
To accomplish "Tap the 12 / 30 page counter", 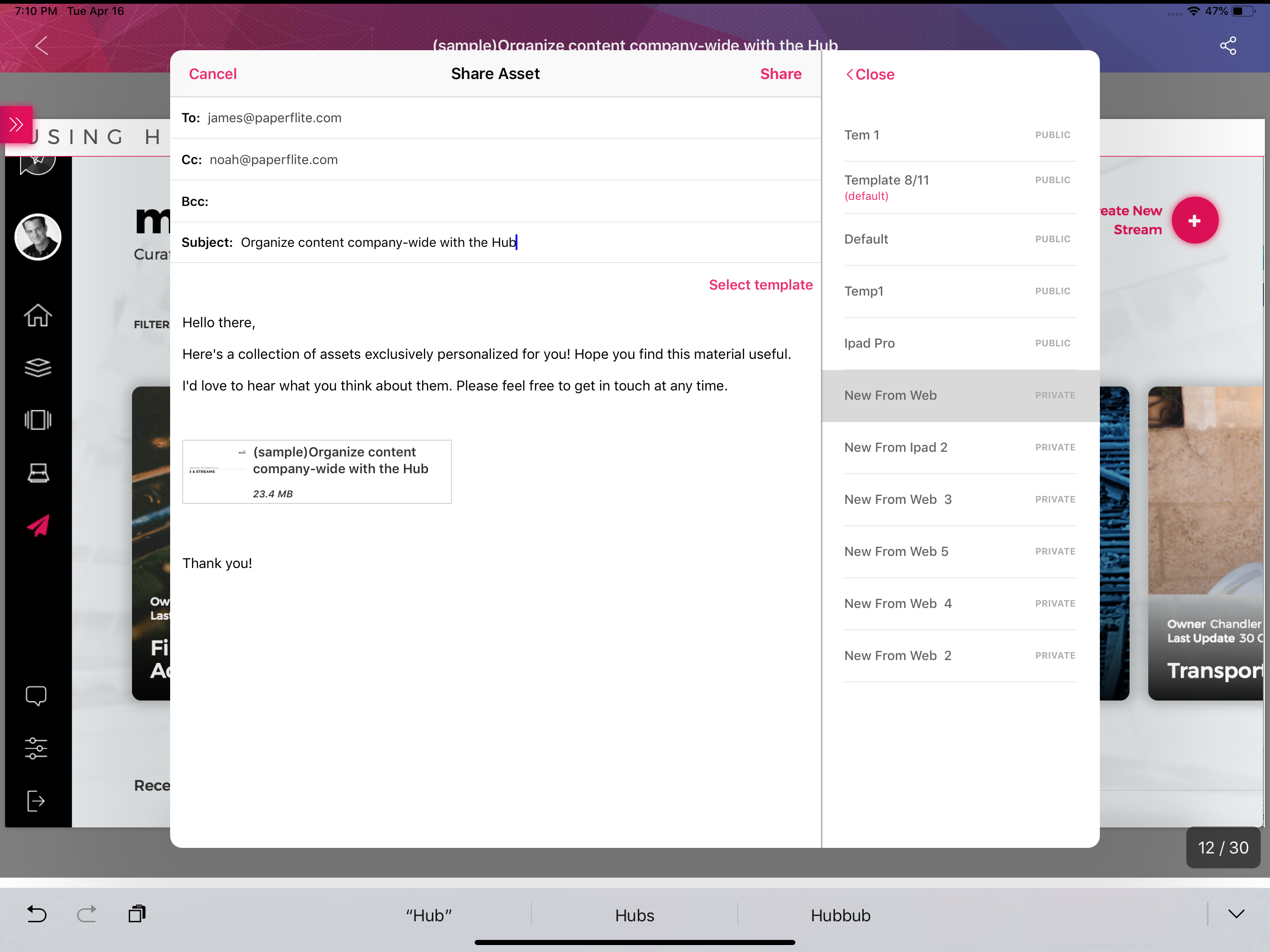I will [1223, 848].
